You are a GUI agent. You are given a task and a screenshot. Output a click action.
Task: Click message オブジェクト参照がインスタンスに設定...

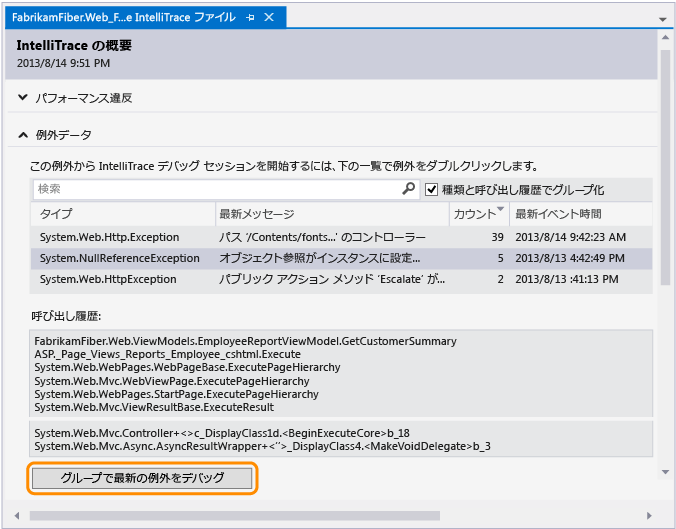319,258
